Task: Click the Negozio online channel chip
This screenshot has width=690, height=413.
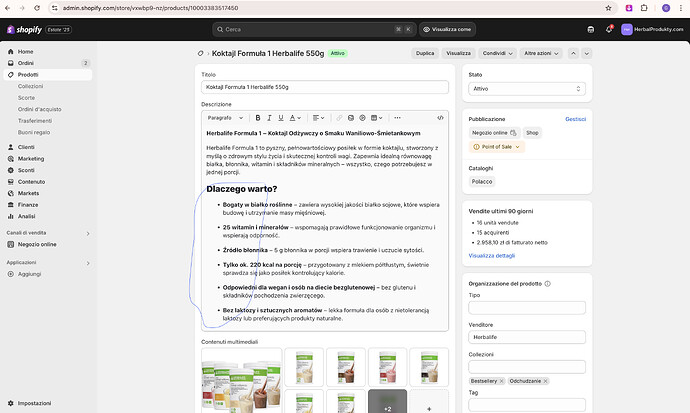Action: (494, 133)
